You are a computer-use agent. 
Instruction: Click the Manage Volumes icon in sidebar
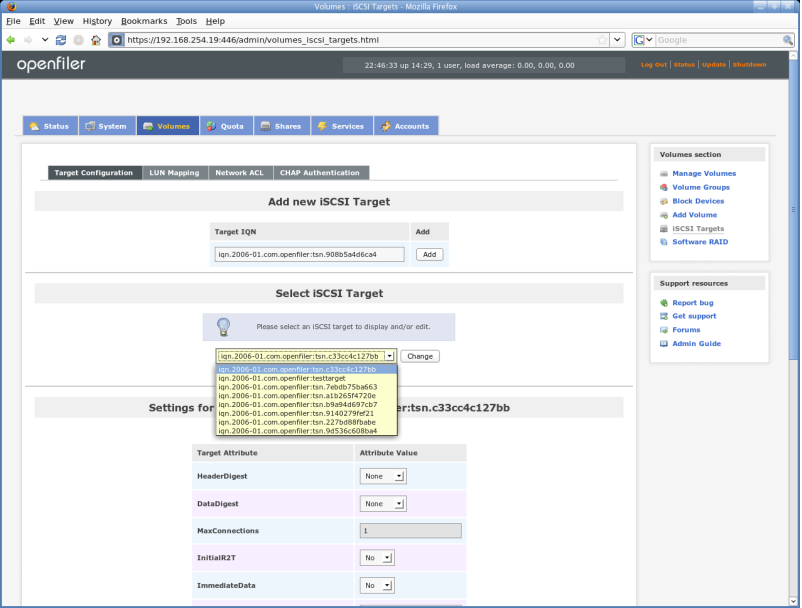coord(664,174)
